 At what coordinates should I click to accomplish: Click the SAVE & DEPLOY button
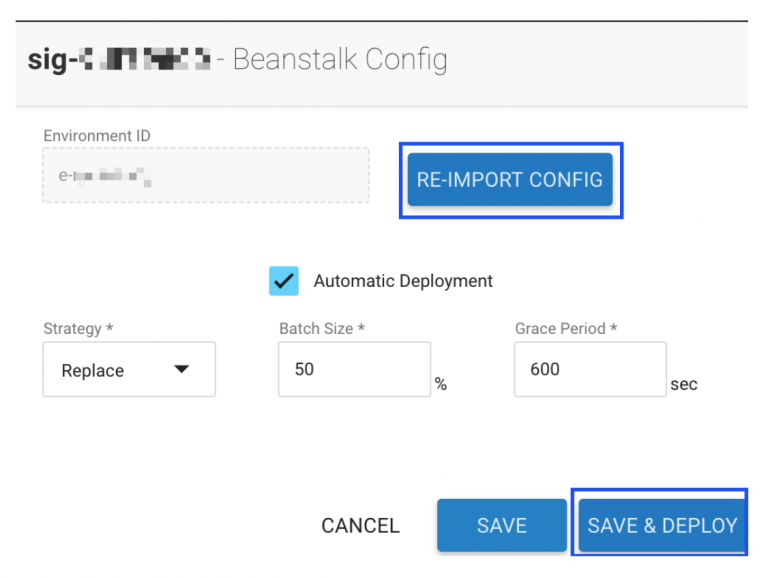point(662,526)
